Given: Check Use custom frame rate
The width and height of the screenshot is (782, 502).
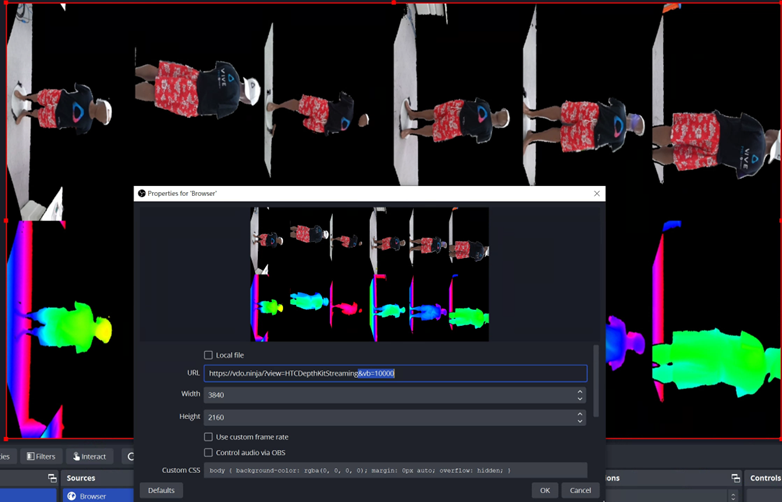Looking at the screenshot, I should click(208, 437).
